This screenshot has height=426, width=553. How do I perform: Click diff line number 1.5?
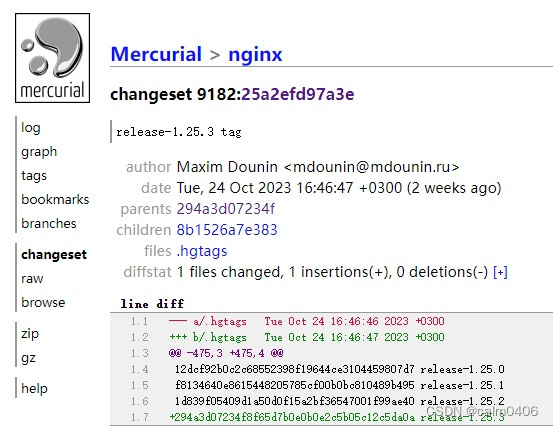139,385
